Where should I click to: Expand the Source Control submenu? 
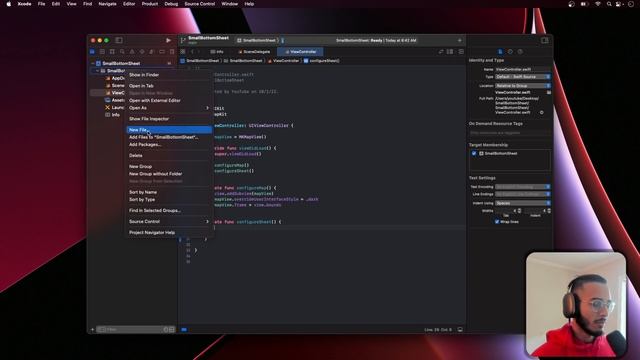(169, 222)
